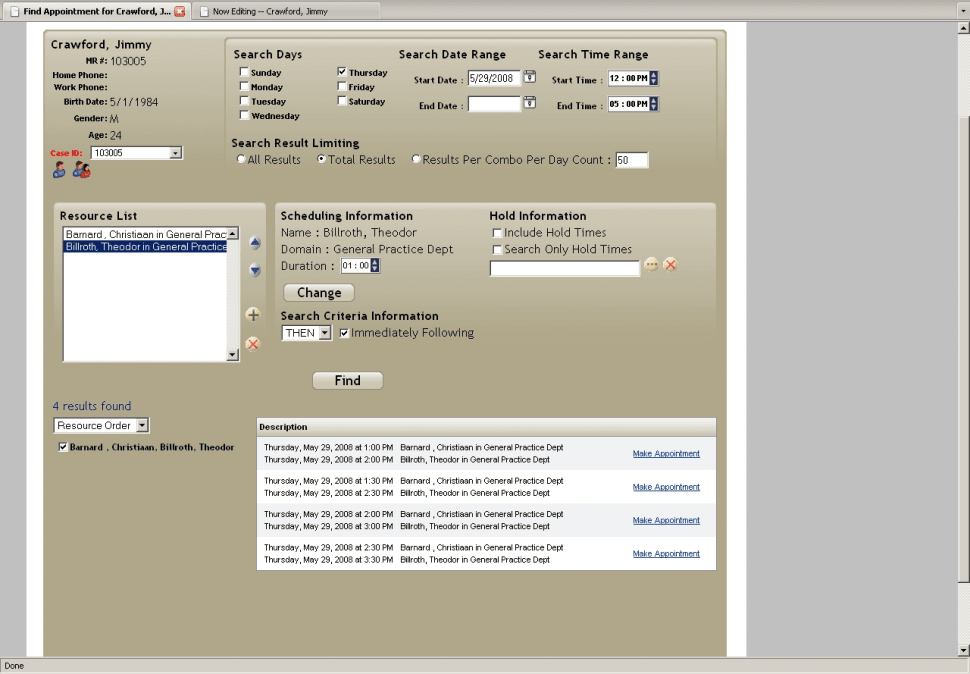Check the Sunday search day
This screenshot has height=674, width=970.
click(x=244, y=71)
